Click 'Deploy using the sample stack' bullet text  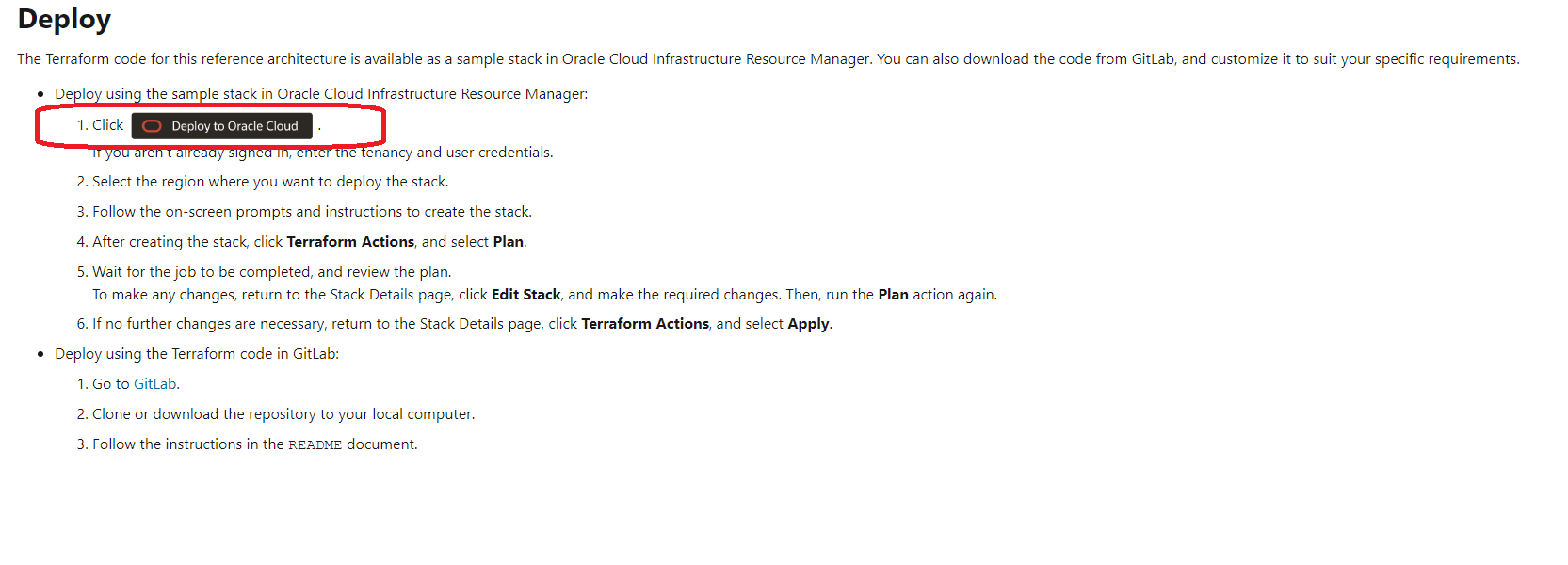coord(321,94)
